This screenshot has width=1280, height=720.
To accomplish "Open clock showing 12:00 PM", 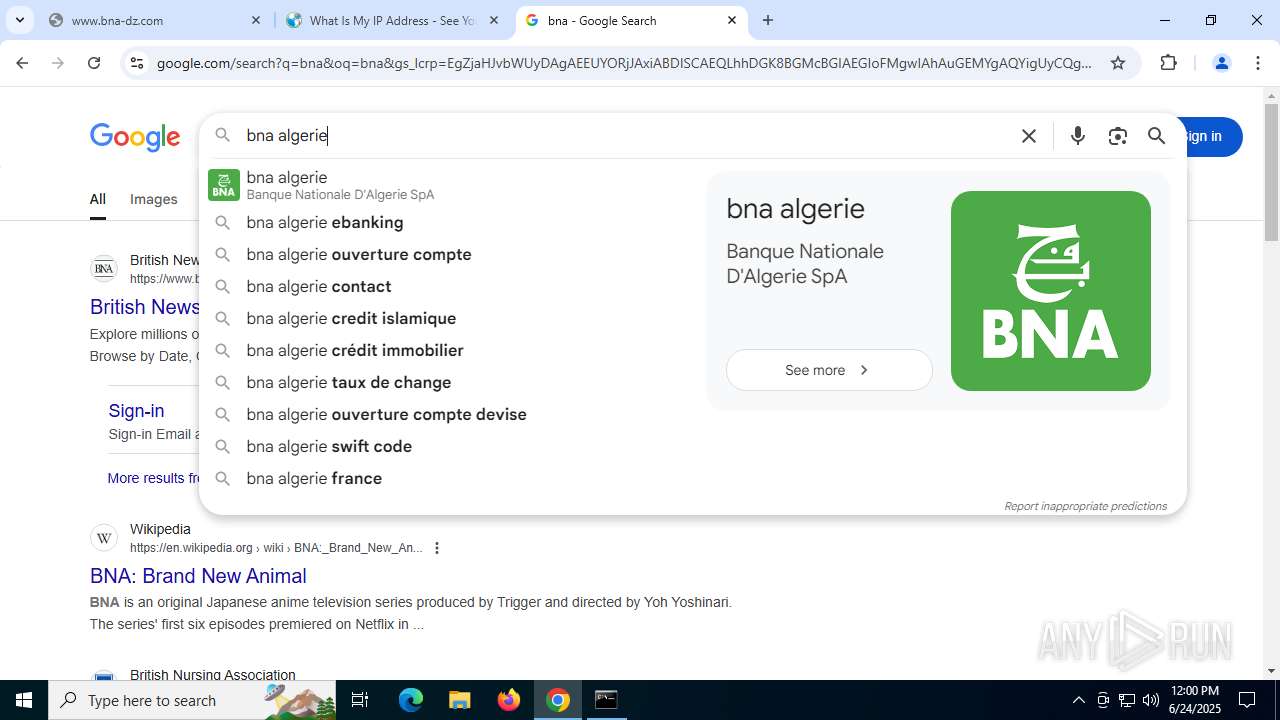I will (x=1194, y=700).
